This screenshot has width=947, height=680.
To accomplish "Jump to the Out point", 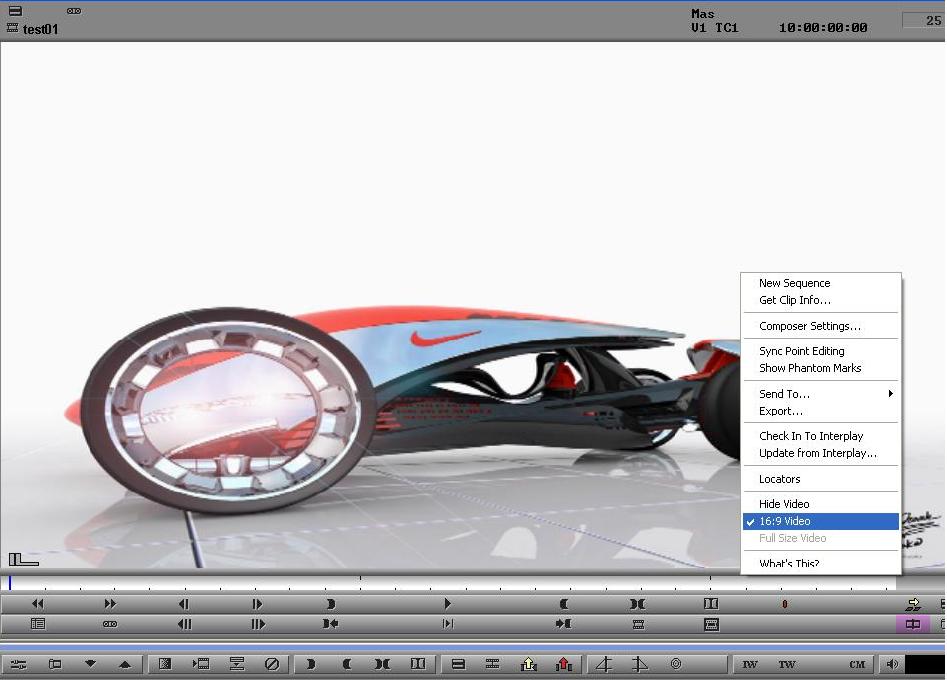I will [563, 623].
